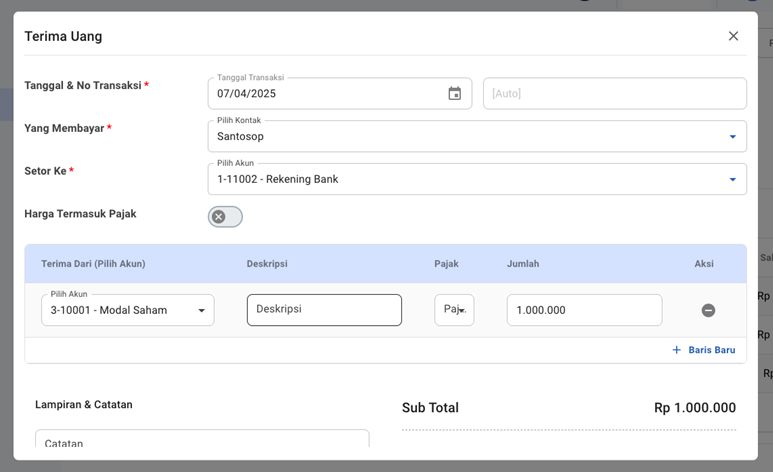The image size is (773, 472).
Task: Close the Terima Uang dialog
Action: pos(733,36)
